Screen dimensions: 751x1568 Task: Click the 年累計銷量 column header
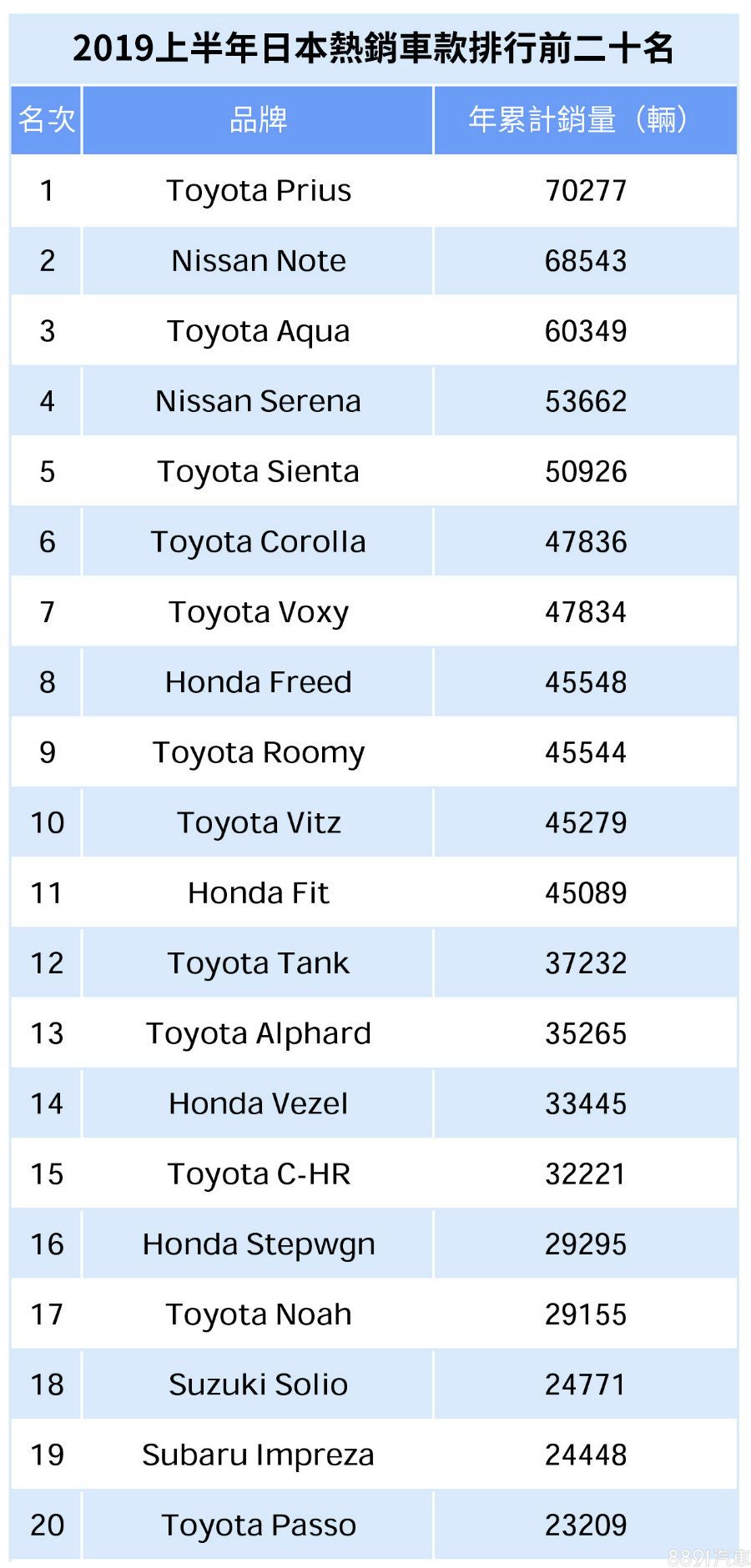click(x=584, y=119)
